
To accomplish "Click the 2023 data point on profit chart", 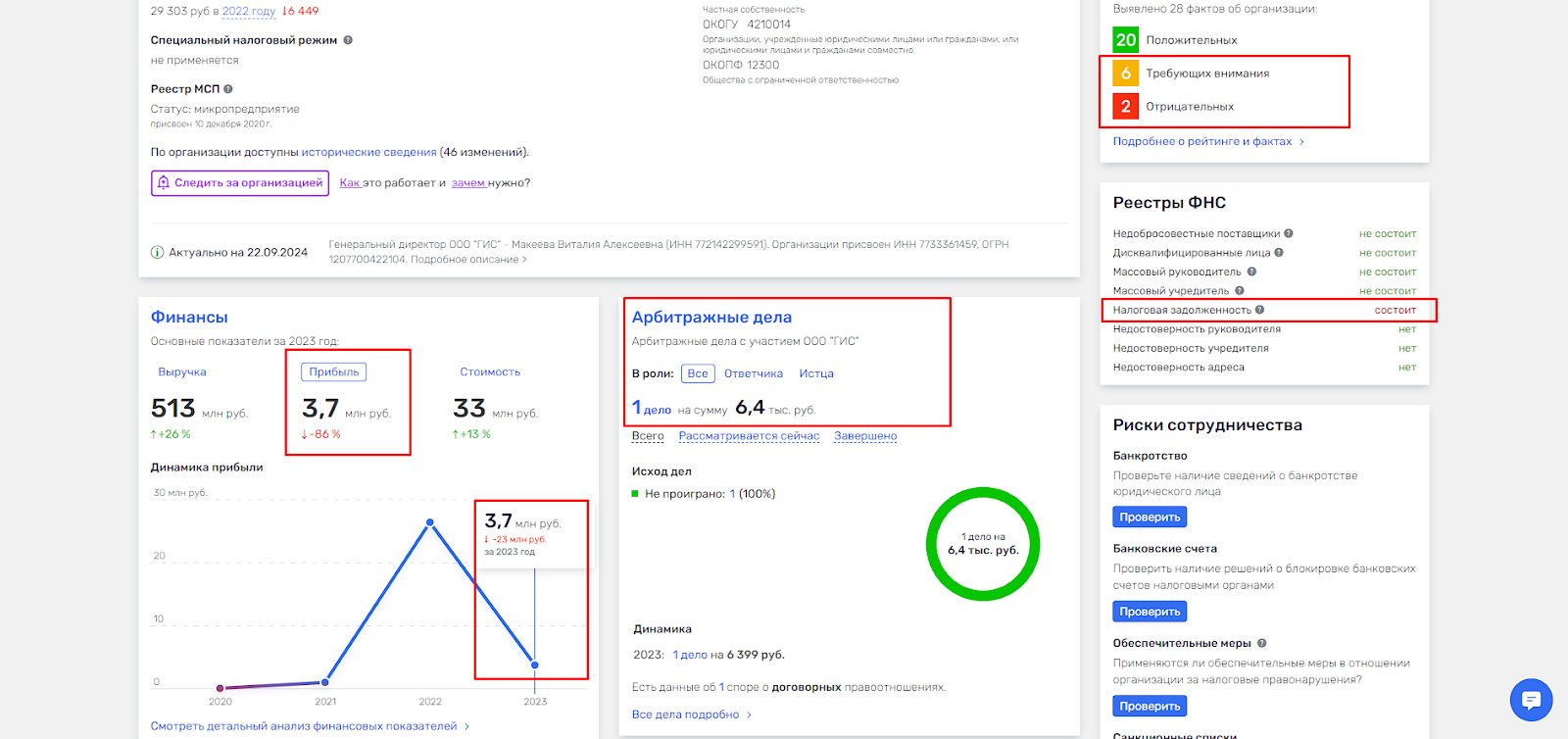I will tap(535, 665).
